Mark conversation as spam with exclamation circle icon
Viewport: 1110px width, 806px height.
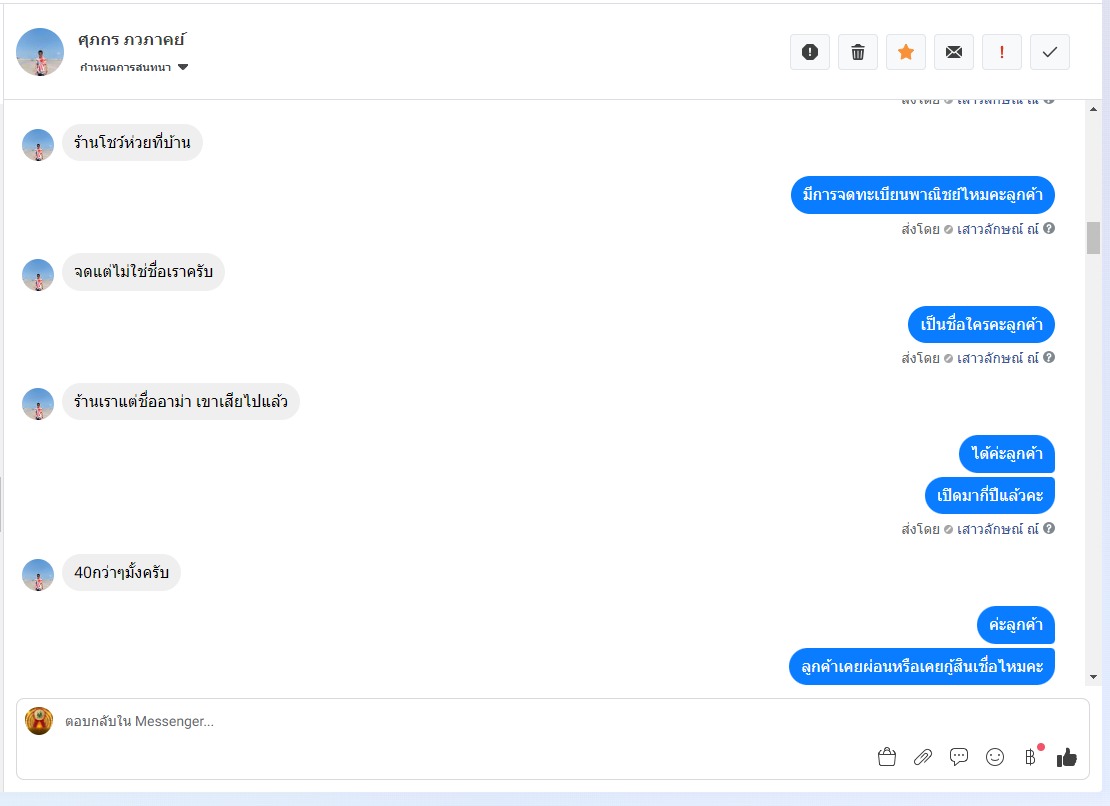click(x=810, y=52)
